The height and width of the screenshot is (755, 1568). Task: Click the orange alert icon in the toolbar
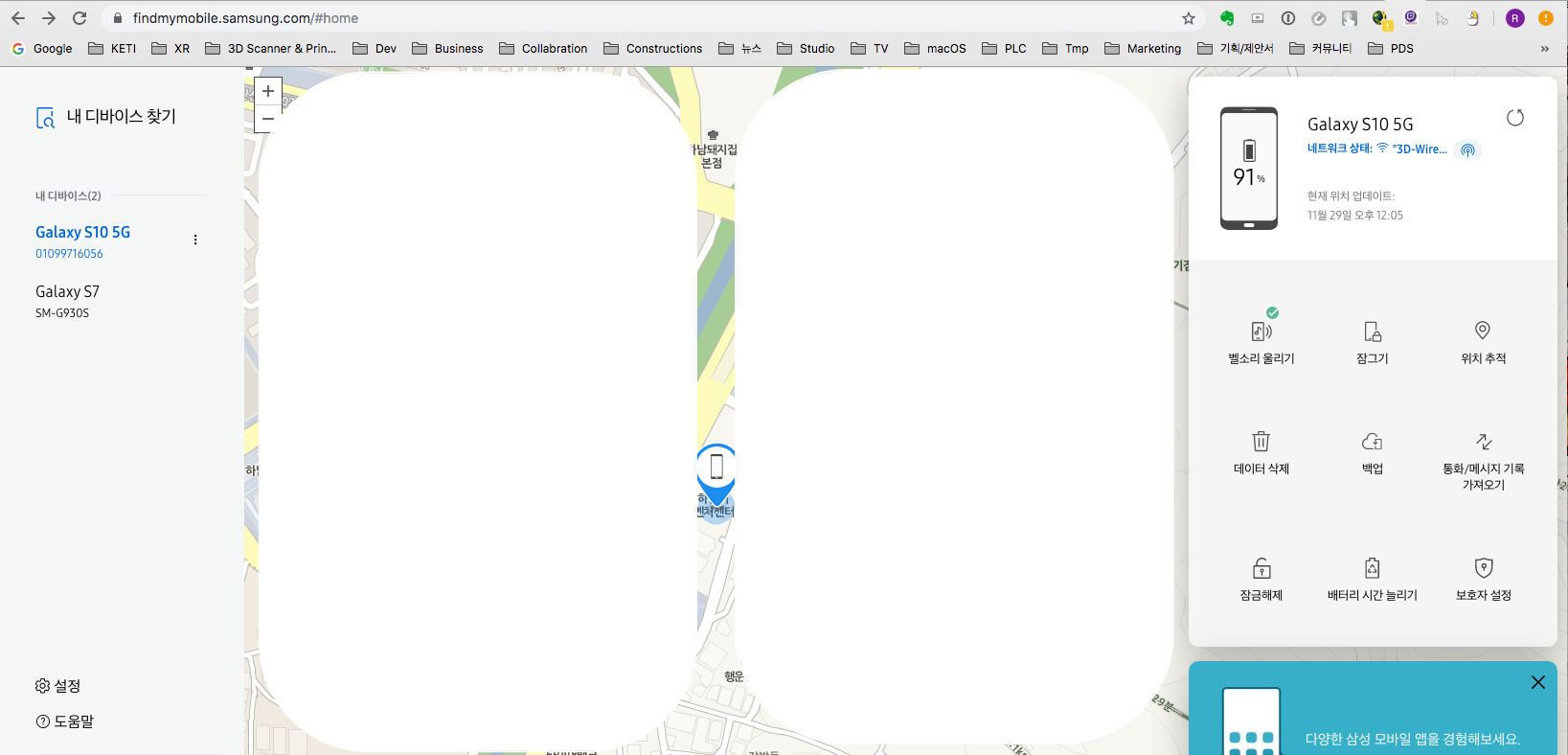tap(1546, 18)
